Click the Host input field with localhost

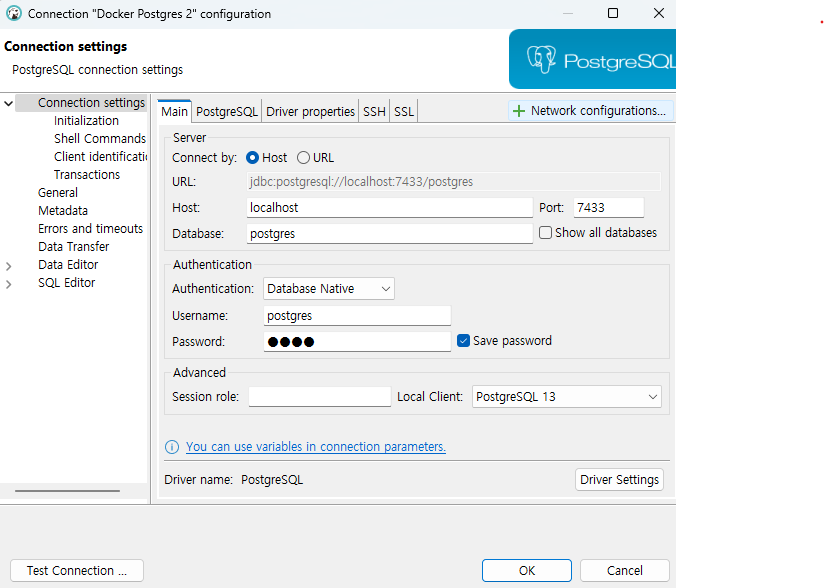pos(389,208)
